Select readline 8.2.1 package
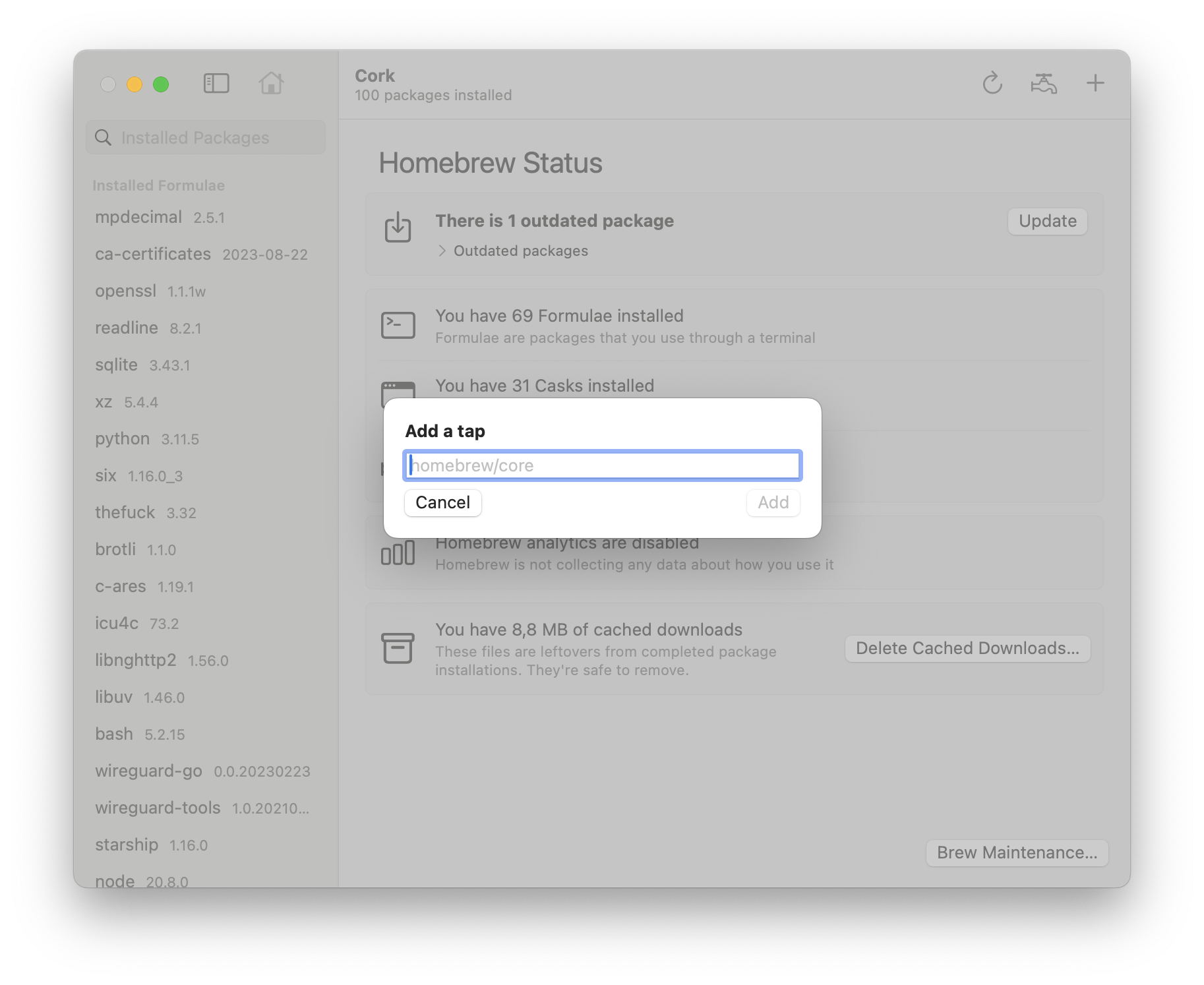1204x985 pixels. pyautogui.click(x=206, y=328)
